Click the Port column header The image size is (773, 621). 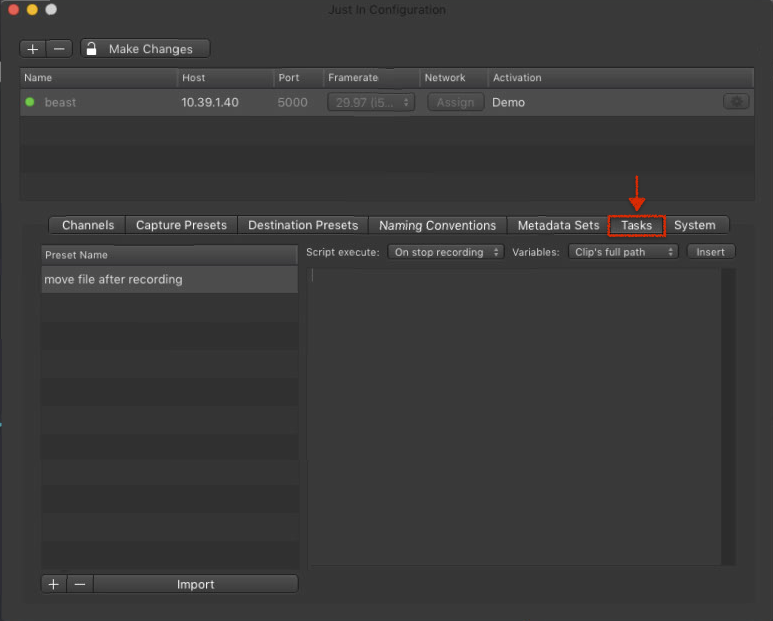pos(298,78)
